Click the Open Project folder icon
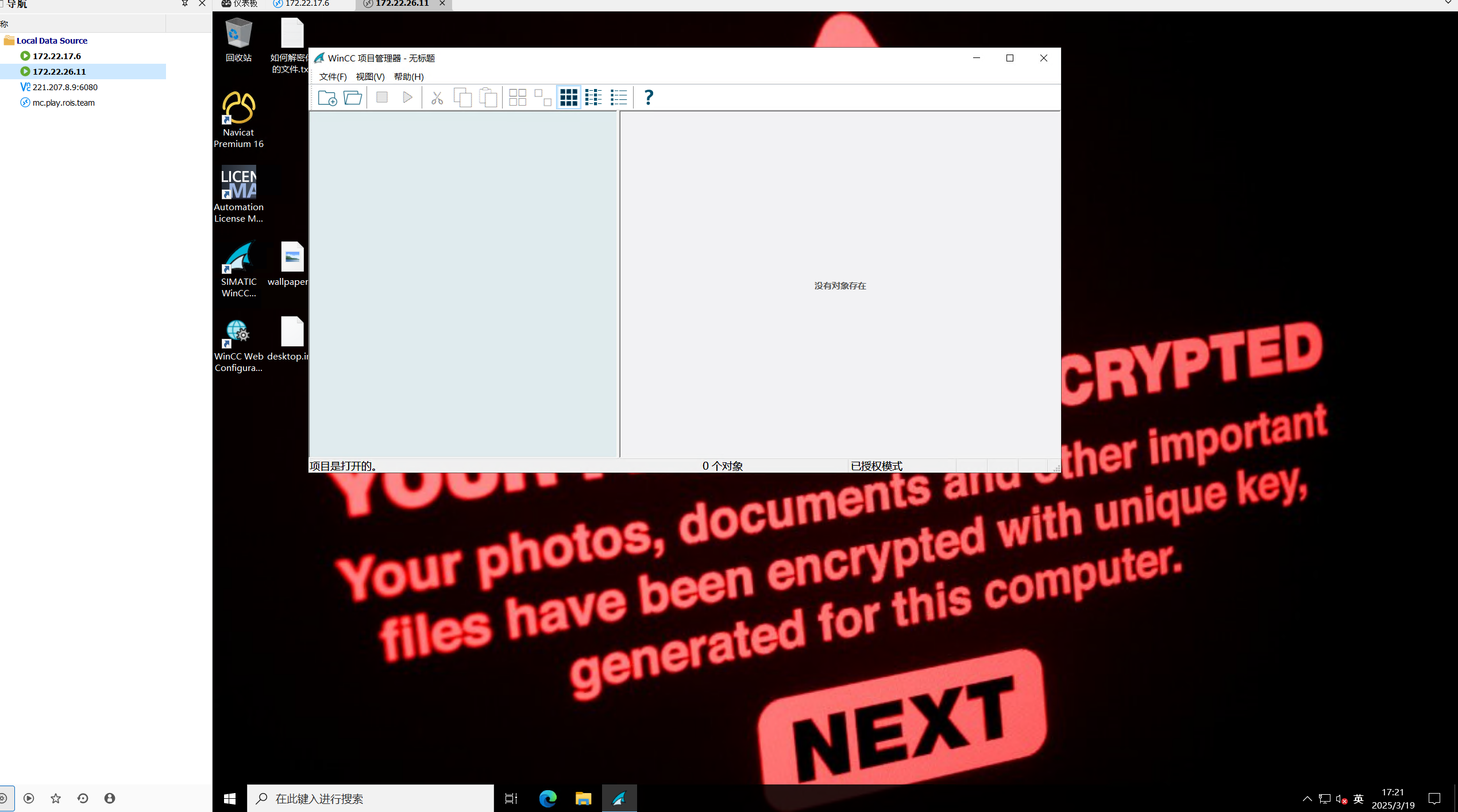Viewport: 1458px width, 812px height. tap(353, 98)
